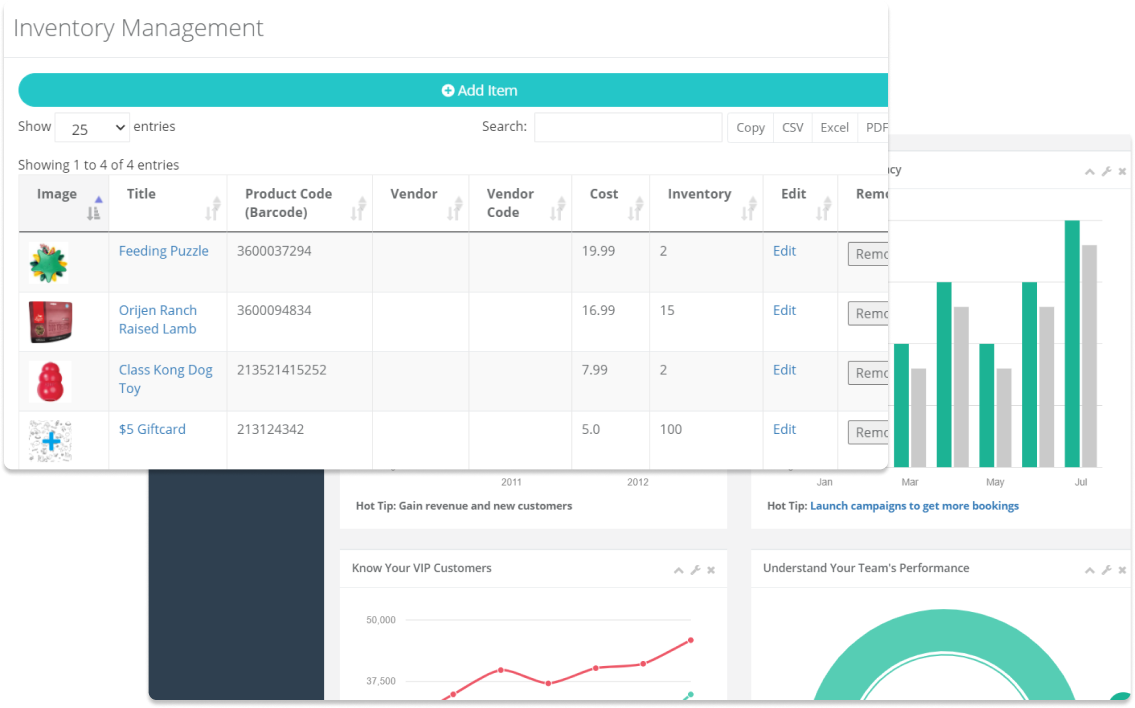Close Understand Your Team's Performance panel
Screen dimensions: 1135x708
click(1122, 570)
